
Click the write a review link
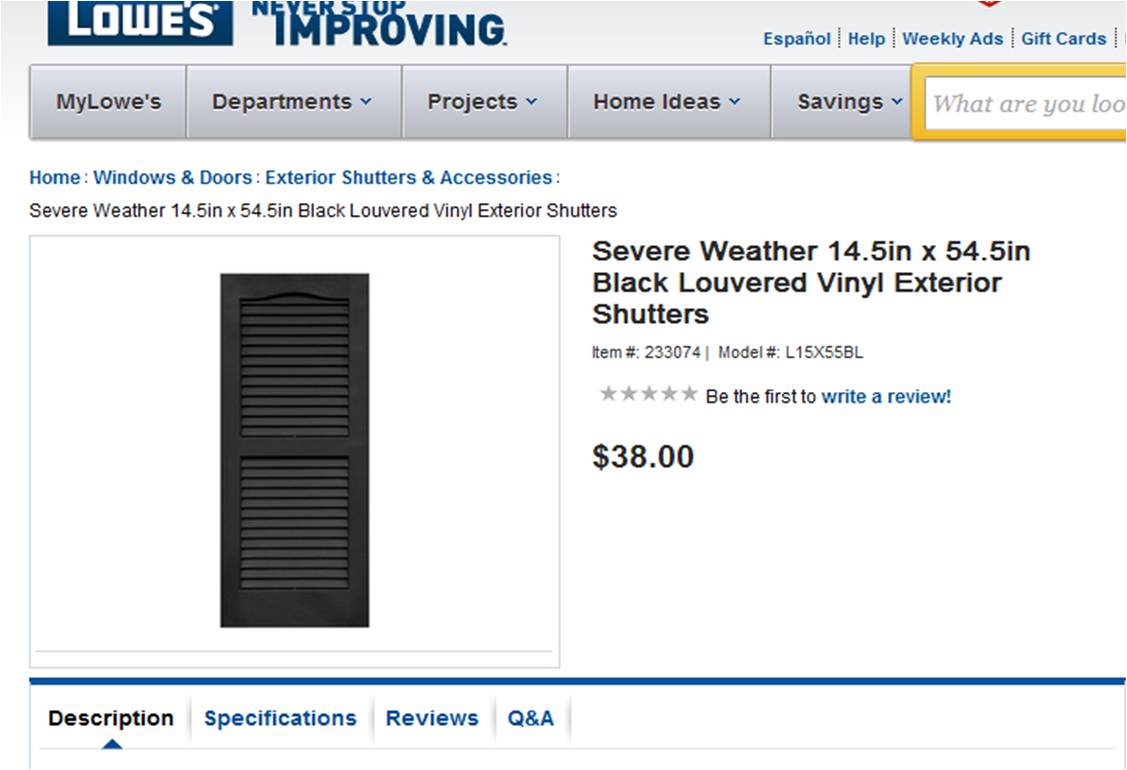pyautogui.click(x=886, y=397)
